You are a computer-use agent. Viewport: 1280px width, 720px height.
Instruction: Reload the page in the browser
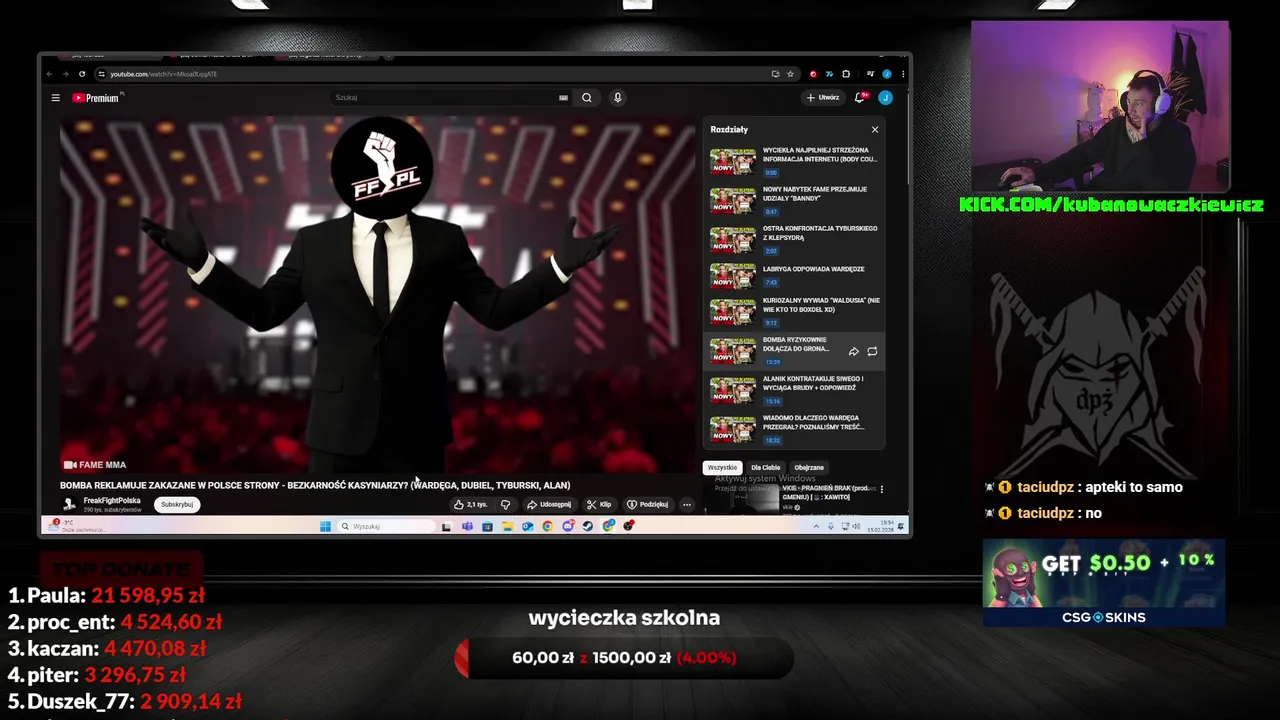click(82, 74)
